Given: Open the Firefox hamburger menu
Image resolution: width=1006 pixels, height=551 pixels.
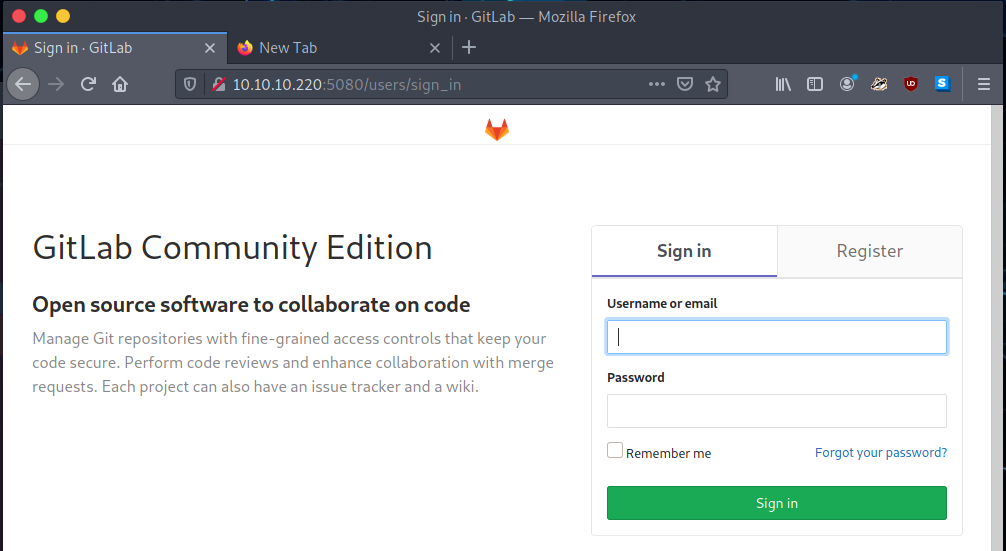Looking at the screenshot, I should pos(984,84).
